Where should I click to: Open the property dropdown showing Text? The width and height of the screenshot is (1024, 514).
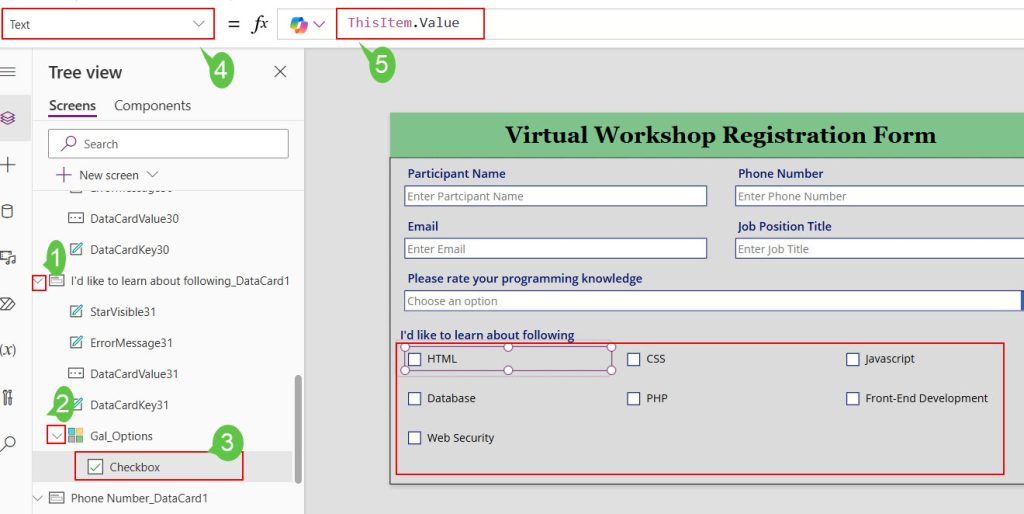[108, 24]
